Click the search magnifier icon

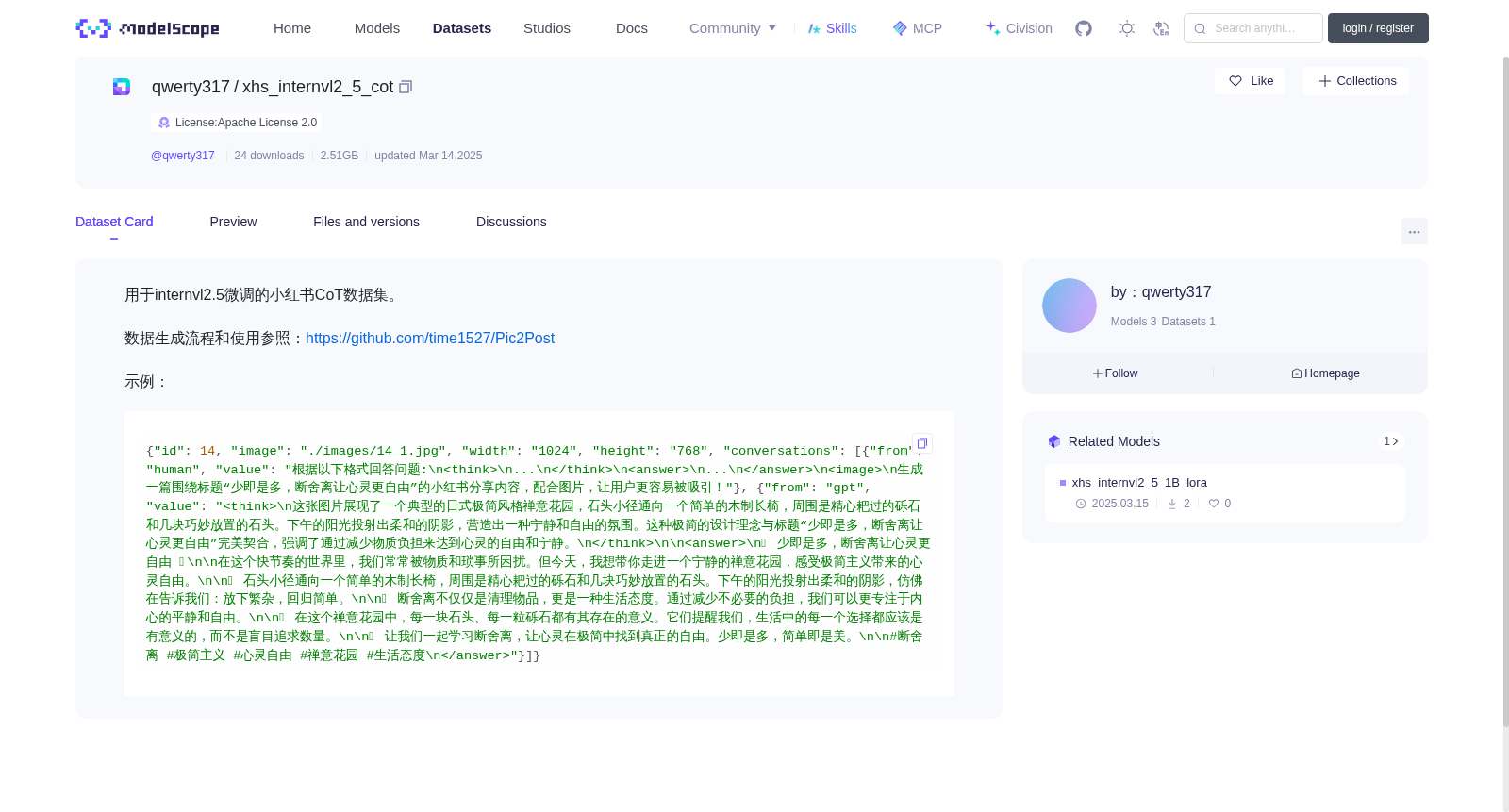[1200, 28]
